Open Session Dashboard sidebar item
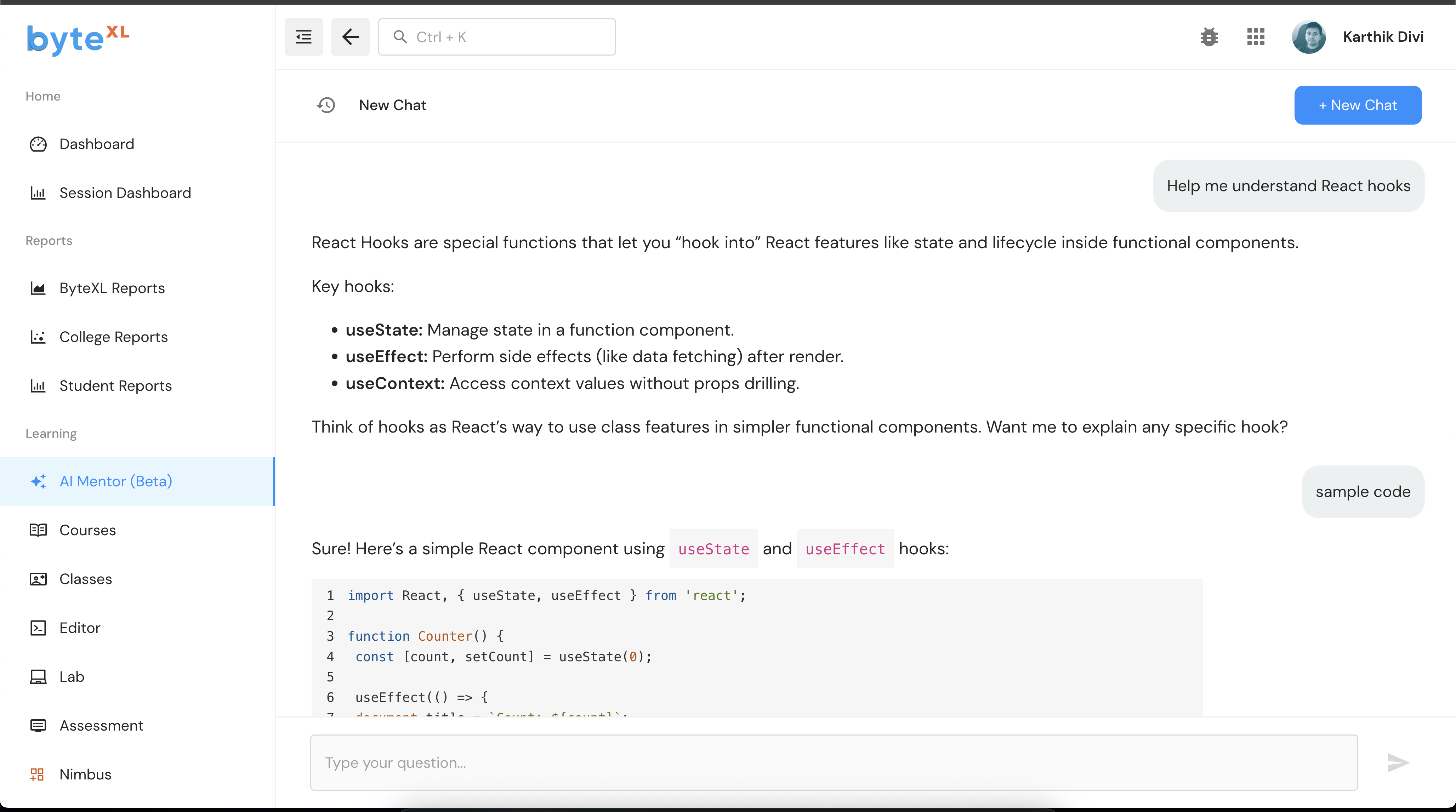 tap(125, 193)
